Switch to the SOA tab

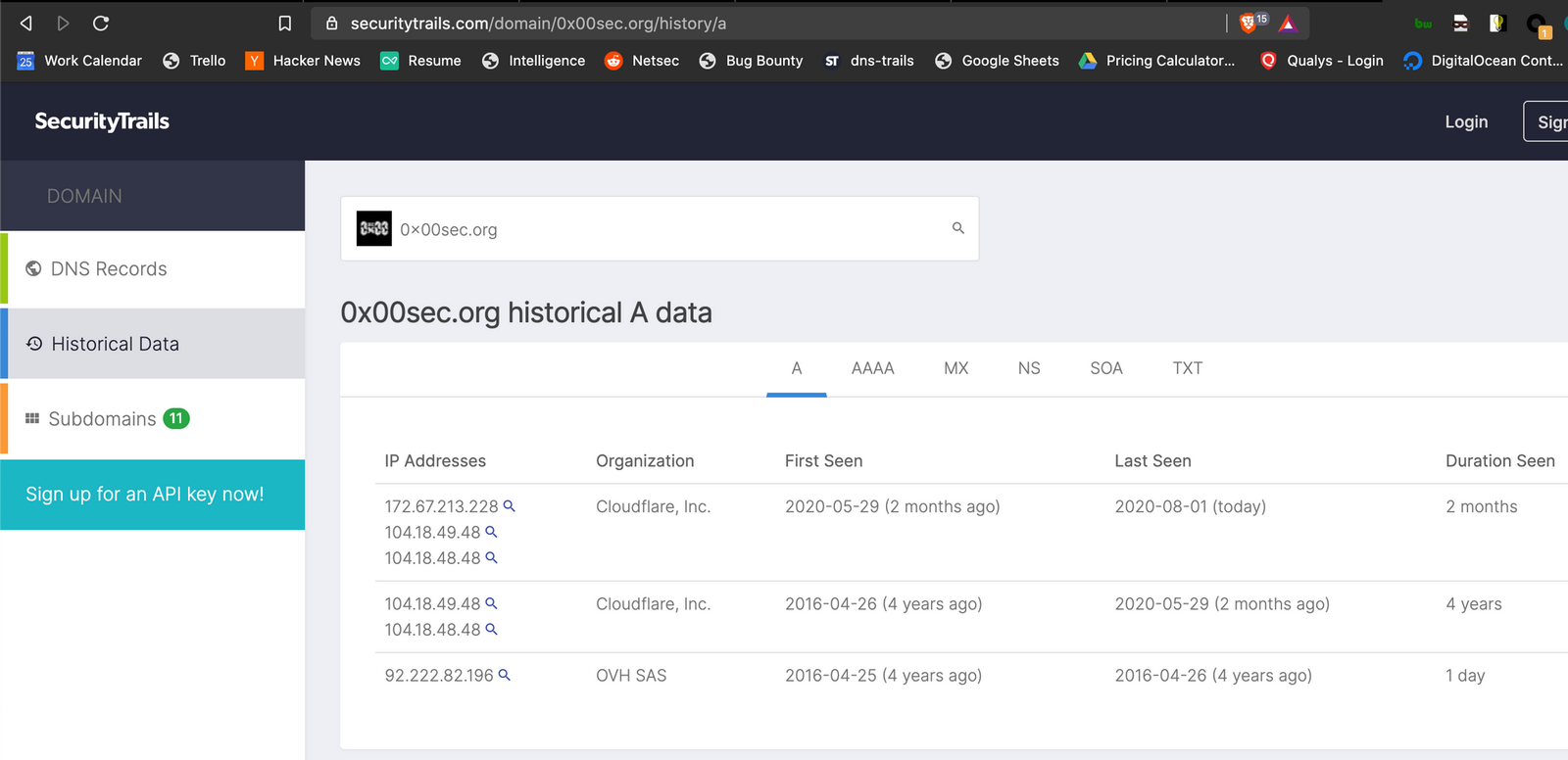[x=1106, y=368]
